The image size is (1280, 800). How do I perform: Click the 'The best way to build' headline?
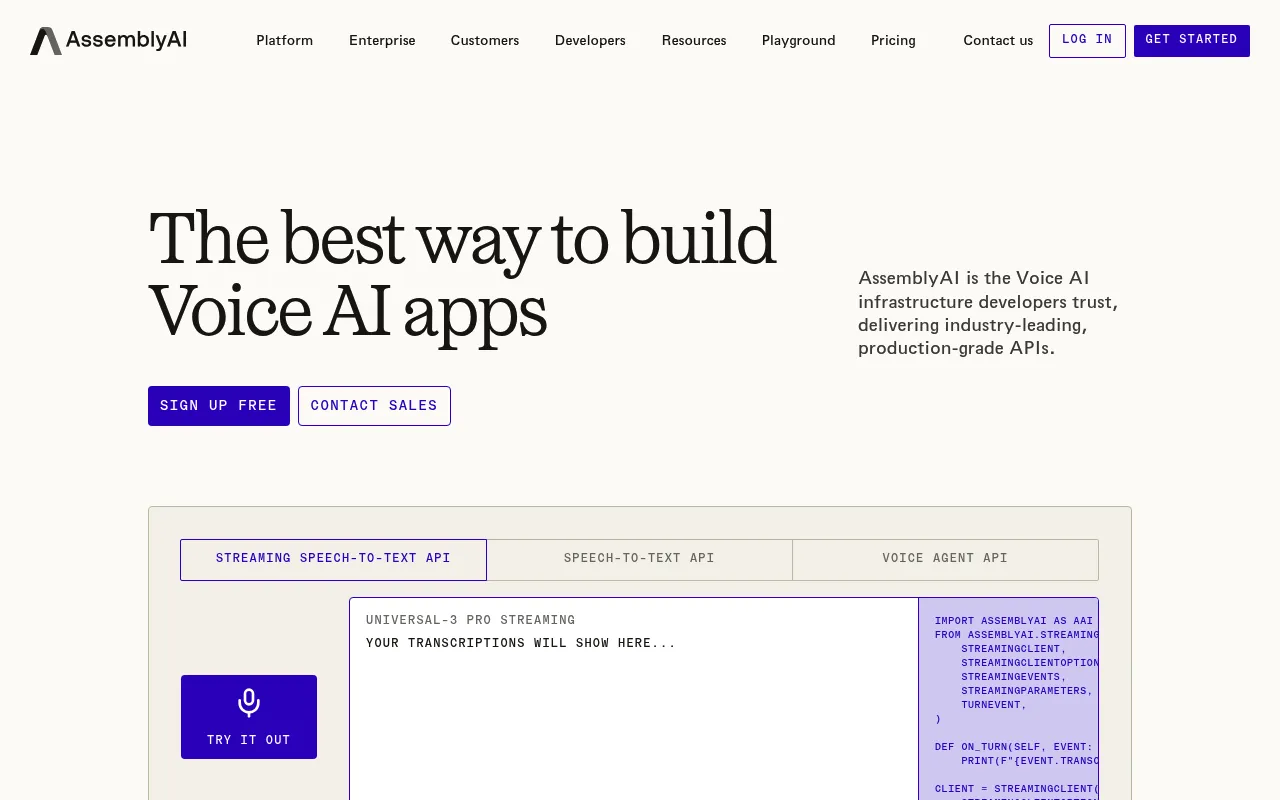(462, 274)
